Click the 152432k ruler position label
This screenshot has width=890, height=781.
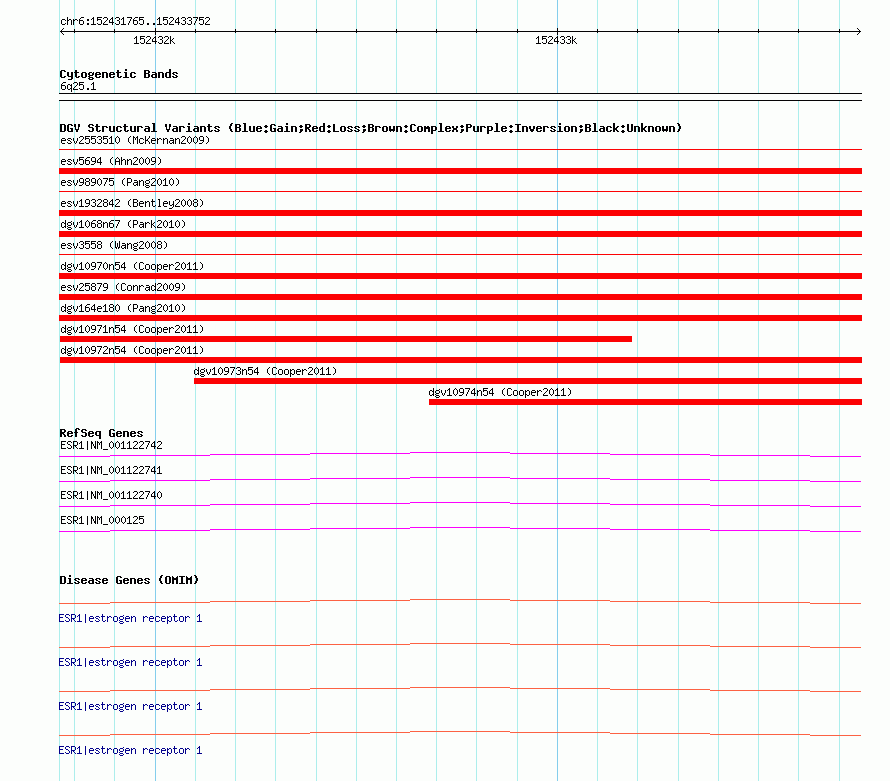point(154,40)
